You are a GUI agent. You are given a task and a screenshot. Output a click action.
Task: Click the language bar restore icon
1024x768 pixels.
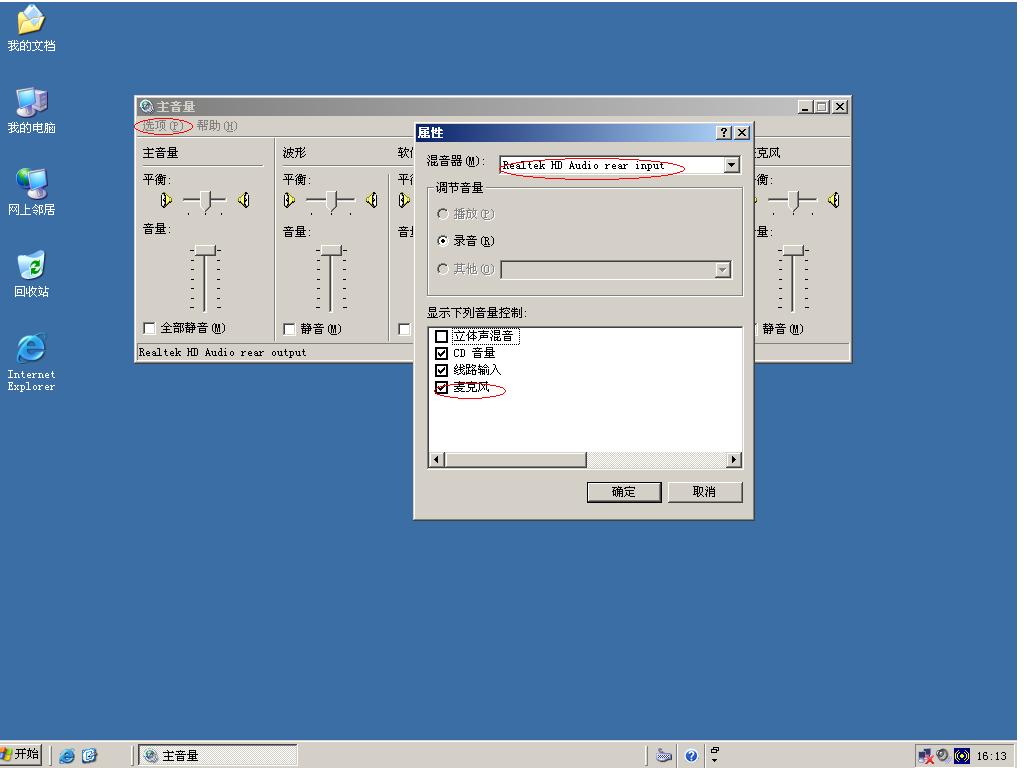click(x=715, y=751)
